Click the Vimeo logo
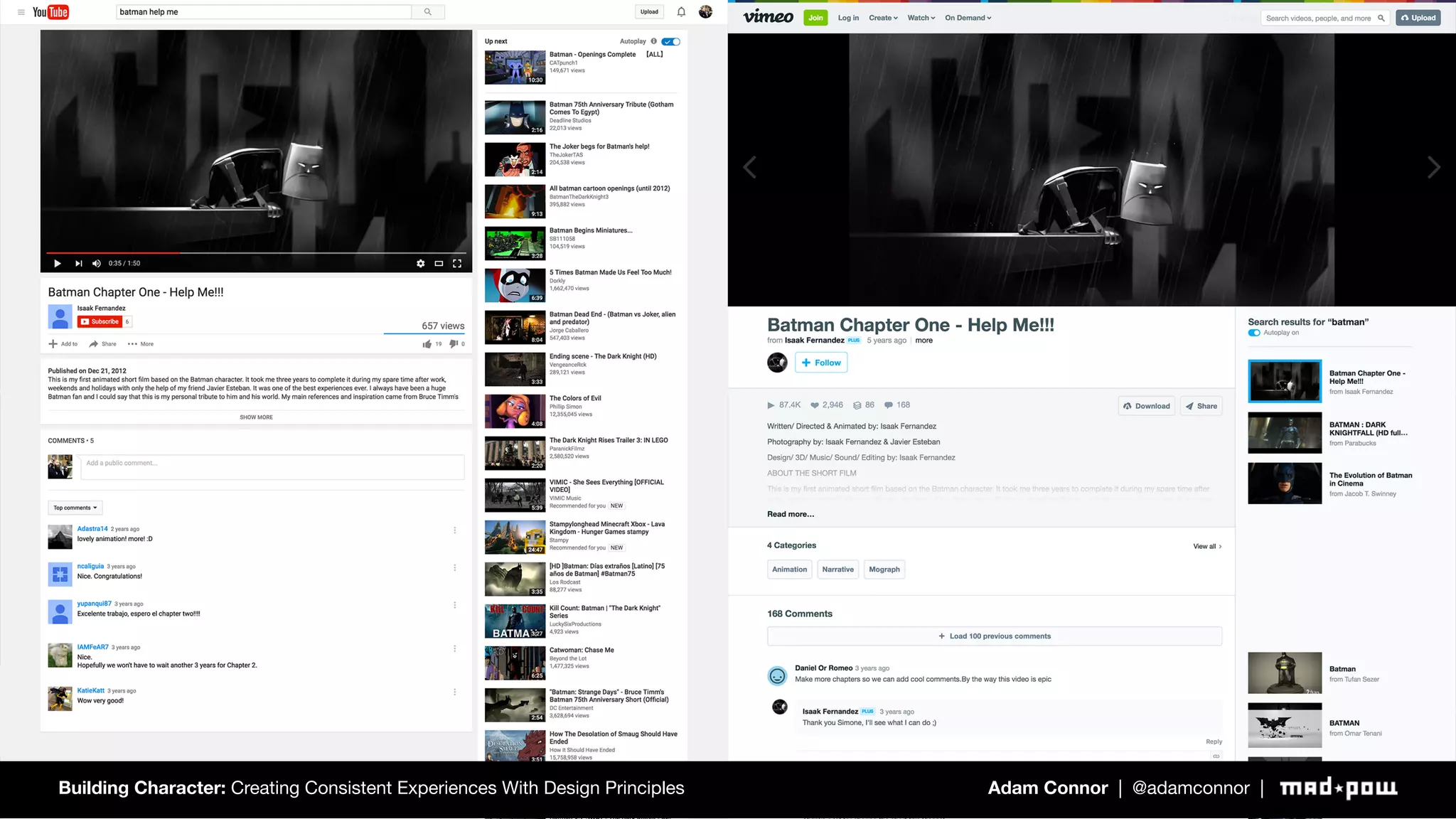The width and height of the screenshot is (1456, 819). click(x=768, y=17)
